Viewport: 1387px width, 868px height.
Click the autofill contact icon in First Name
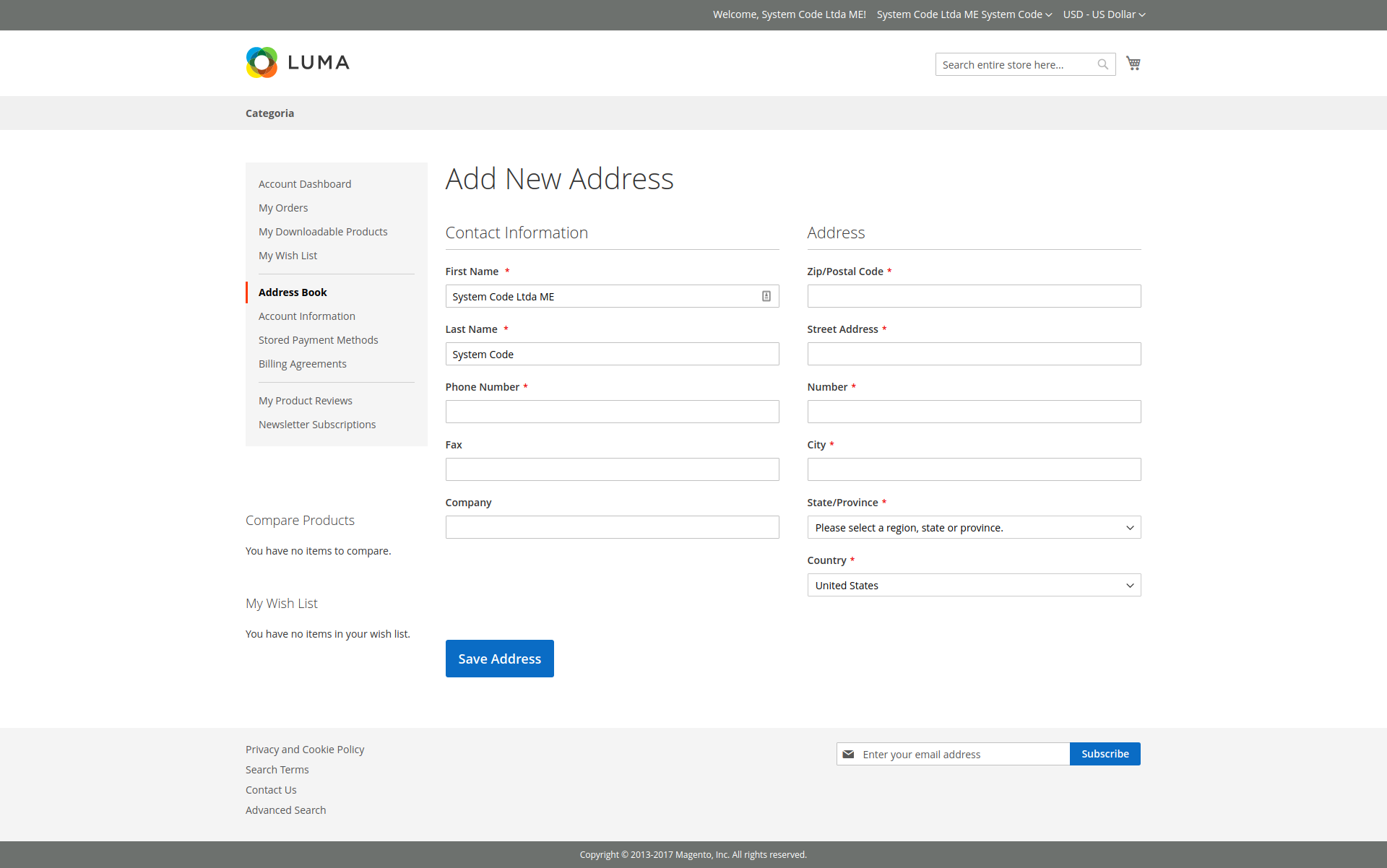point(766,296)
